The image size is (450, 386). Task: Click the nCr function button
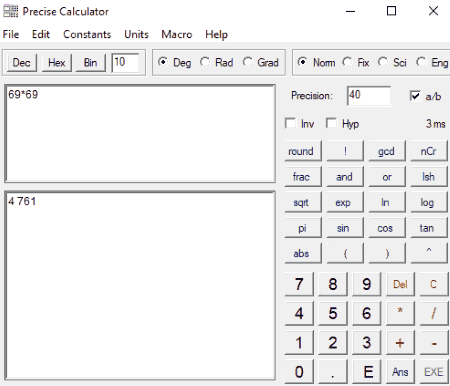(429, 151)
